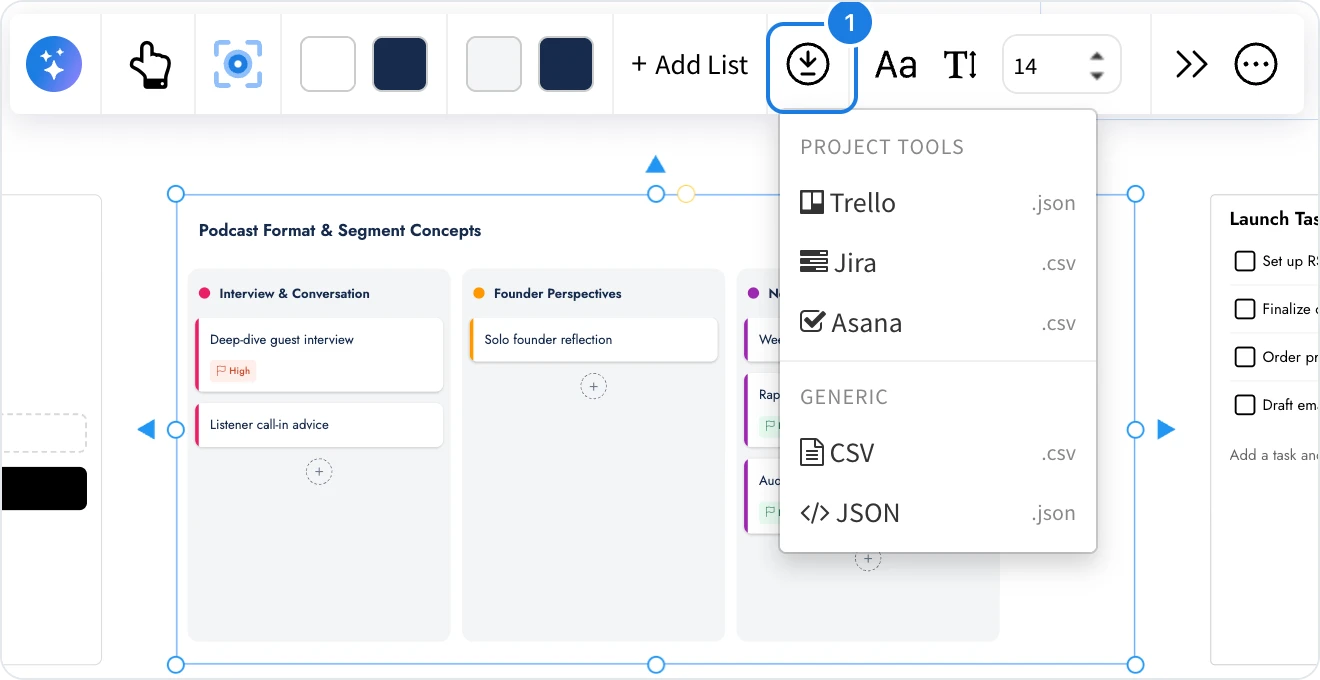Add card under Founder Perspectives list
1320x680 pixels.
594,386
